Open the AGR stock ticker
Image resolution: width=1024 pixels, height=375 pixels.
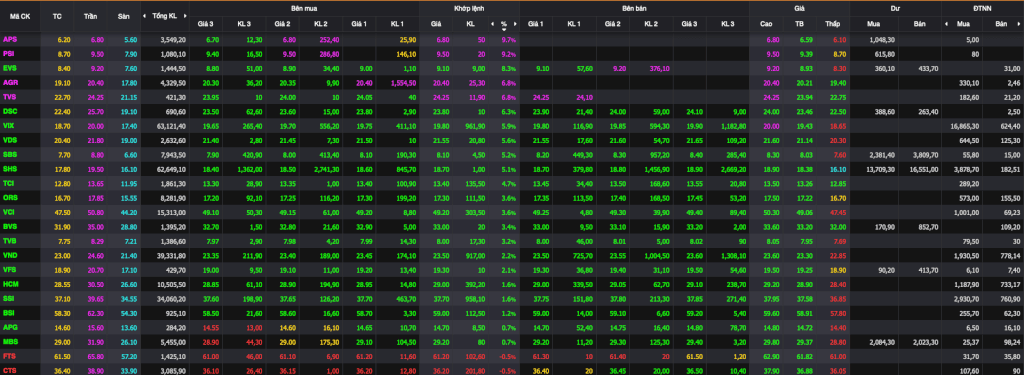tap(10, 82)
